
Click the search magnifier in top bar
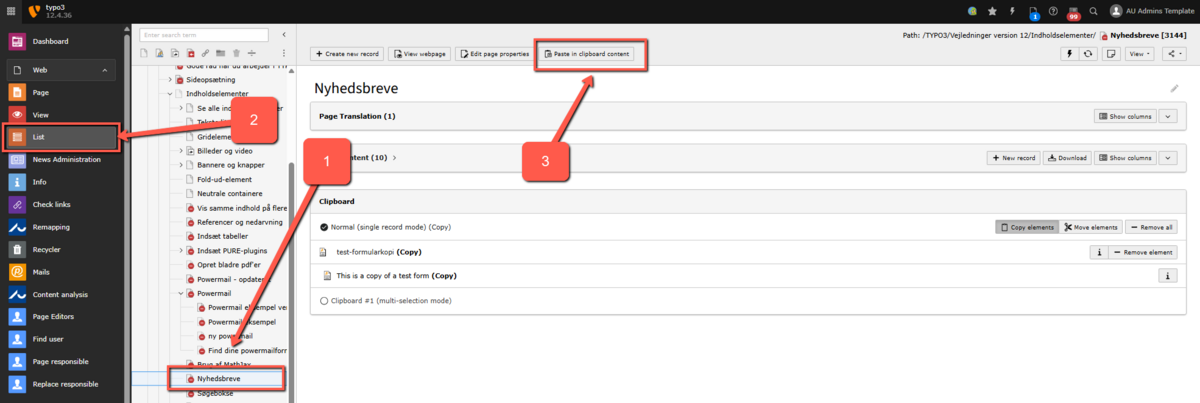pyautogui.click(x=1094, y=11)
